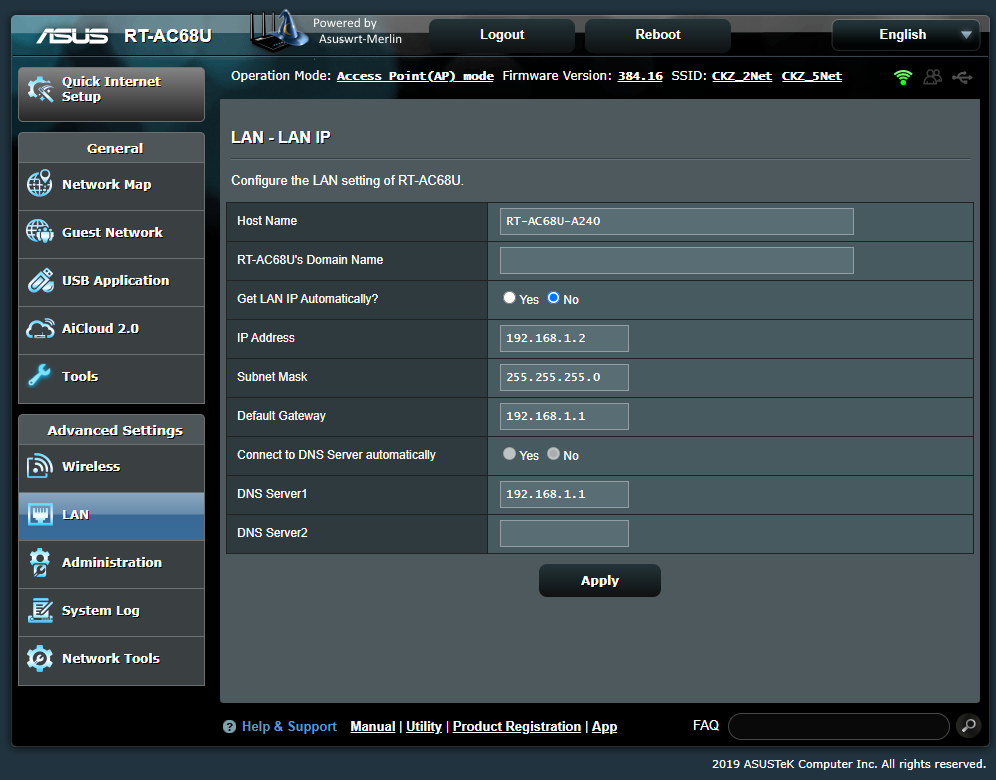The height and width of the screenshot is (780, 996).
Task: Click the Quick Internet Setup wand icon
Action: 41,90
